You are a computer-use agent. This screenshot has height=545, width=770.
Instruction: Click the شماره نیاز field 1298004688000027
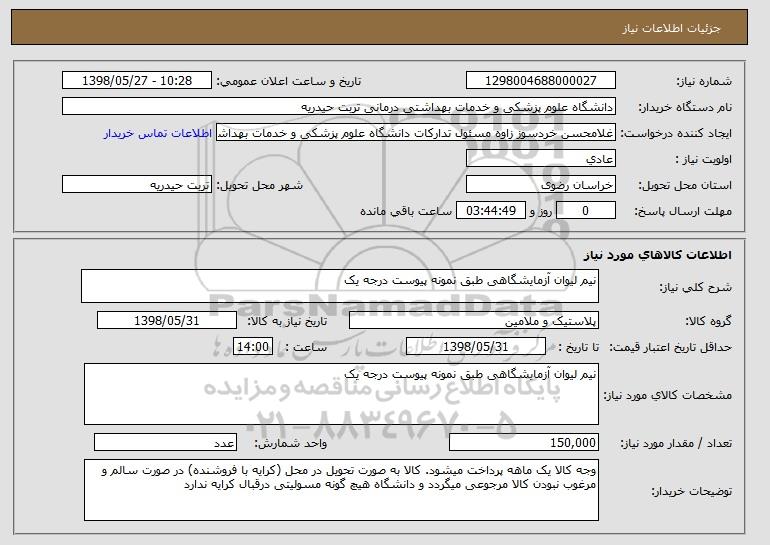tap(541, 81)
